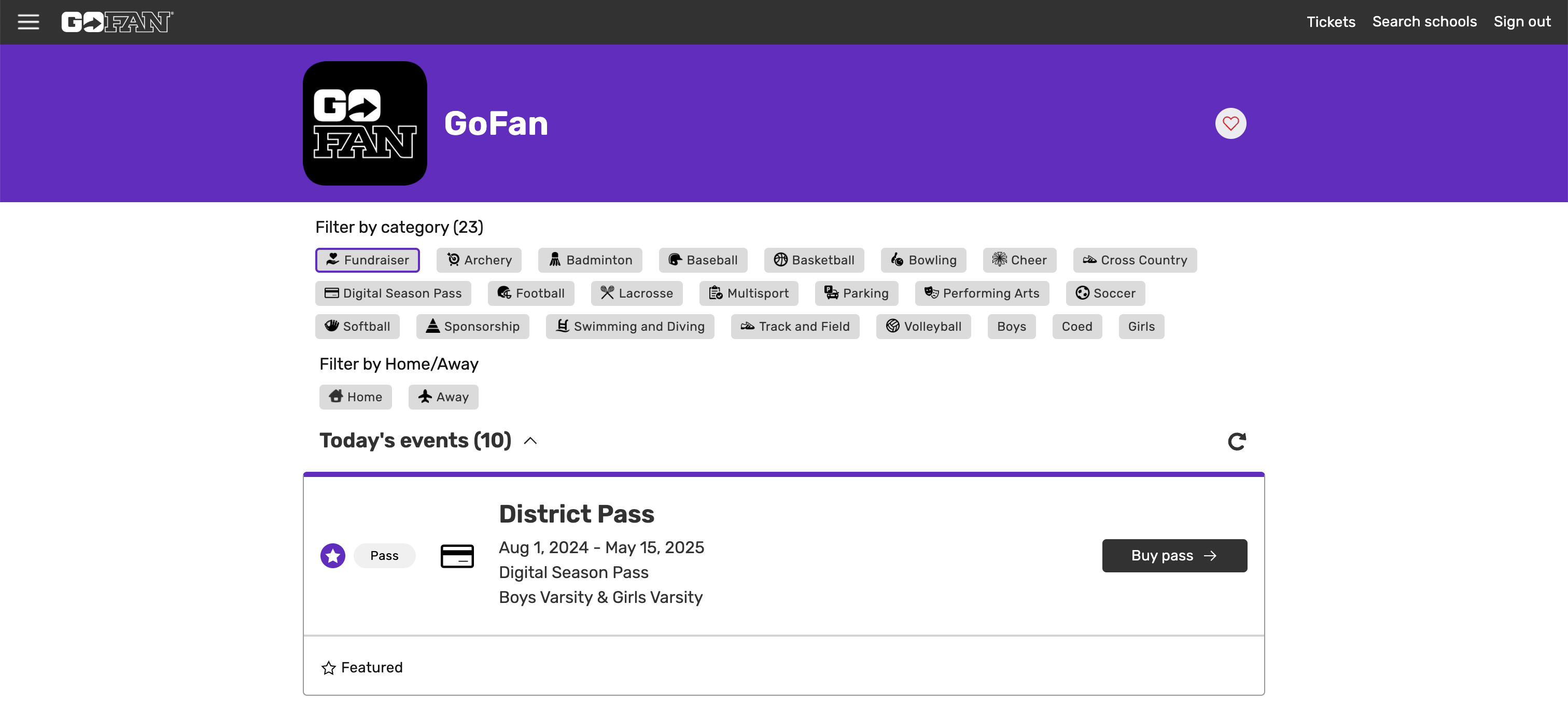Click the GoFan school profile picture
The image size is (1568, 703).
365,123
